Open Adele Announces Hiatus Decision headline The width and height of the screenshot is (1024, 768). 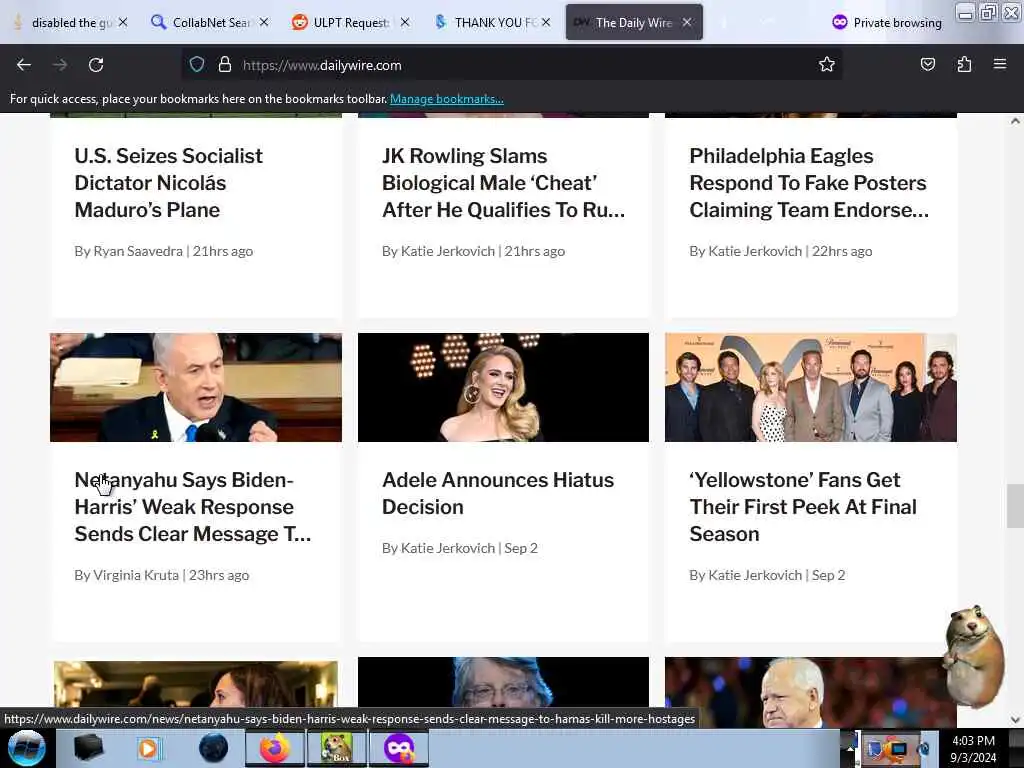tap(498, 493)
